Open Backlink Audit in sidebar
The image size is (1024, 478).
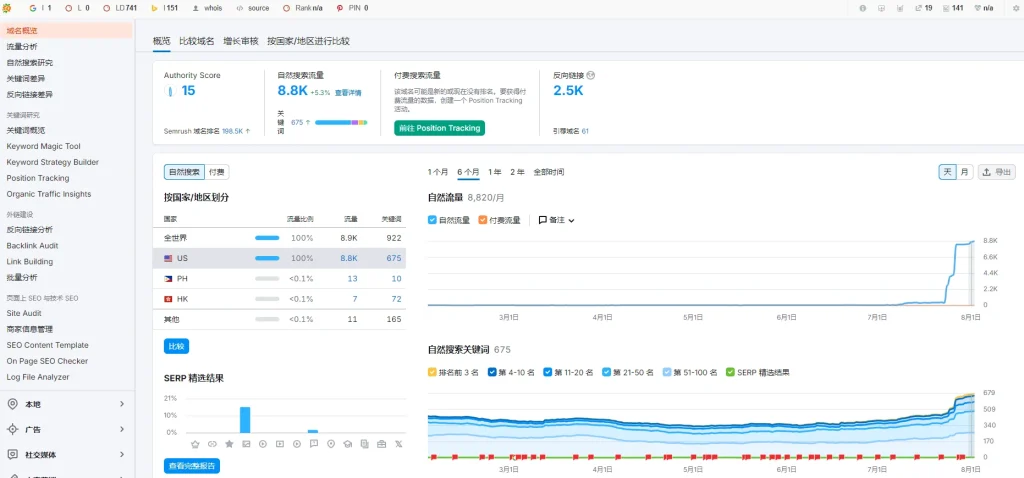pyautogui.click(x=33, y=246)
